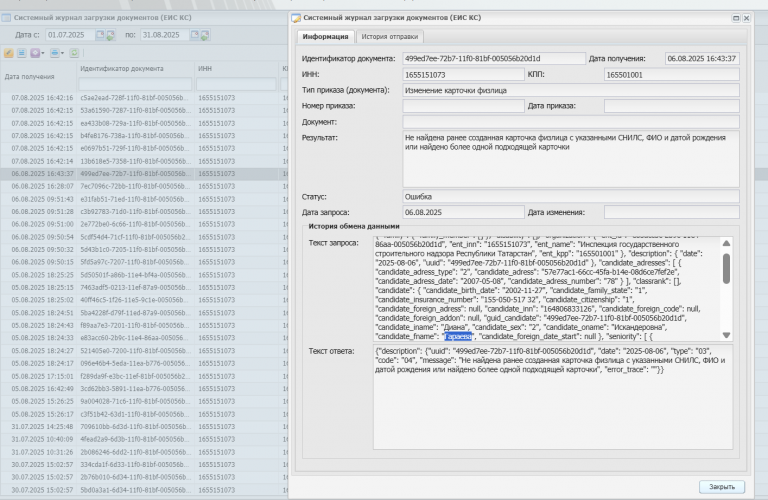Click the empty 'Дата изменения' field
Screen dimensions: 768x500
[x=672, y=212]
